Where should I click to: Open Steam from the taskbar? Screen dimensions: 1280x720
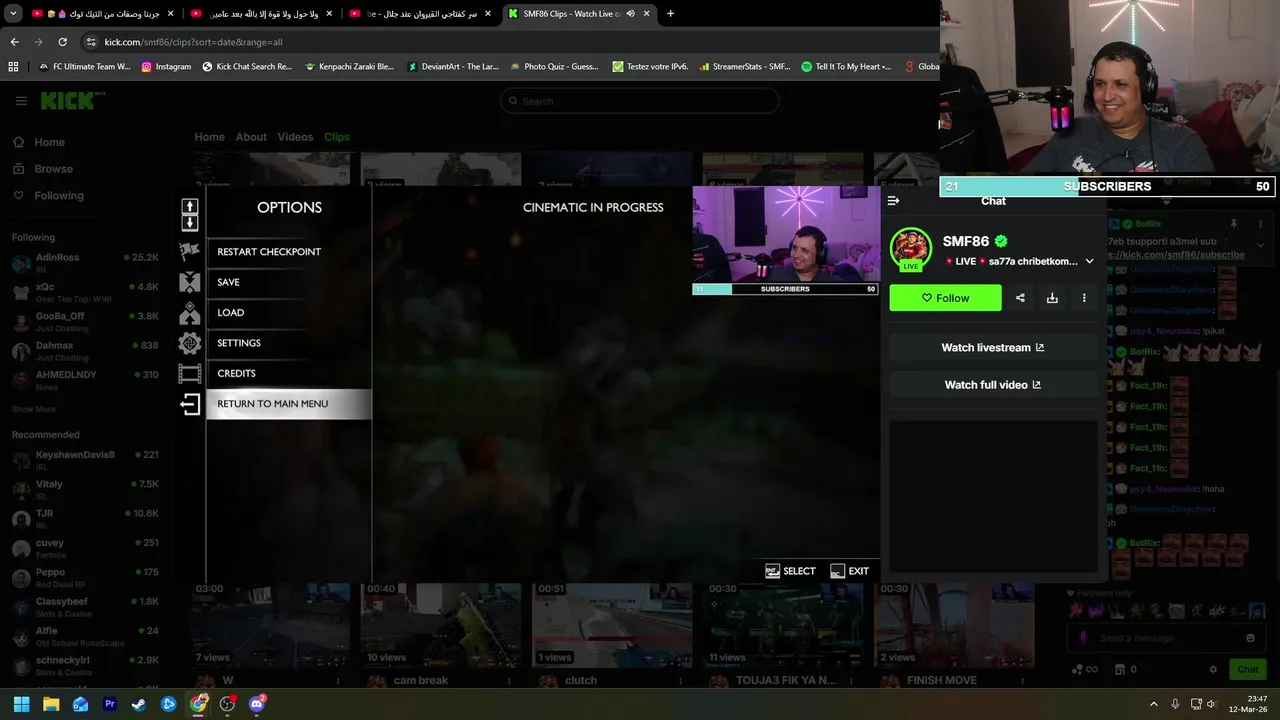tap(139, 704)
